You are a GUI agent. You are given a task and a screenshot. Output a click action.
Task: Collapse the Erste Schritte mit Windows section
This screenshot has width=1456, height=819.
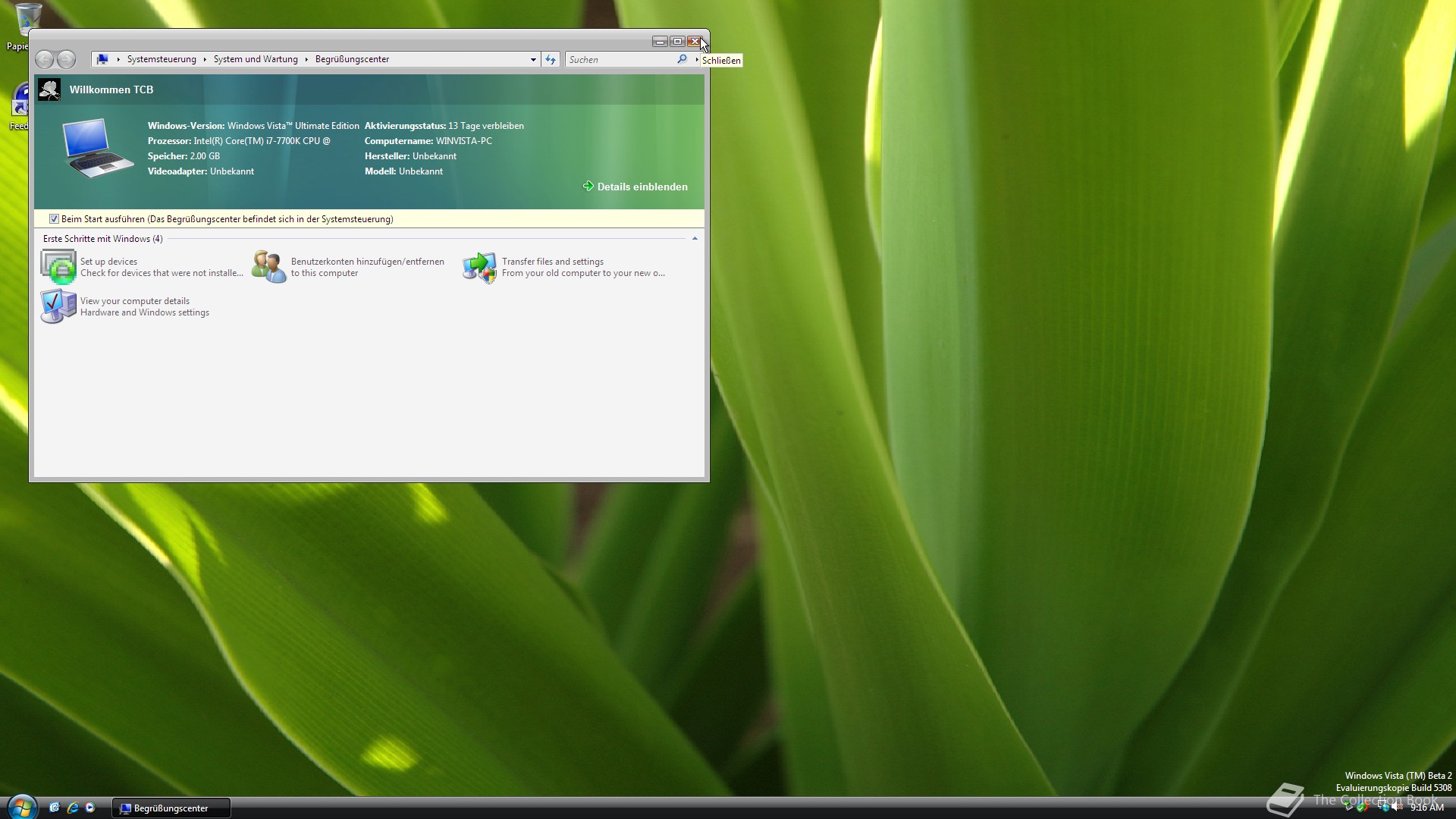pyautogui.click(x=695, y=239)
